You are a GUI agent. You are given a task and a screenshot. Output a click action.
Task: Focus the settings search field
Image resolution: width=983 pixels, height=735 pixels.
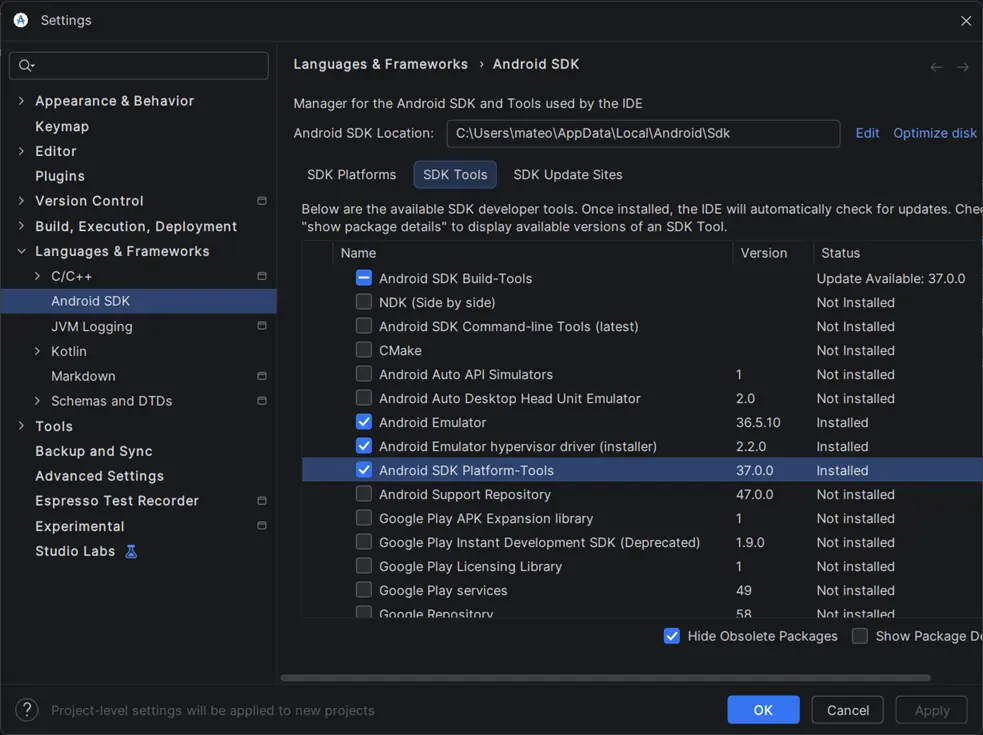[139, 65]
